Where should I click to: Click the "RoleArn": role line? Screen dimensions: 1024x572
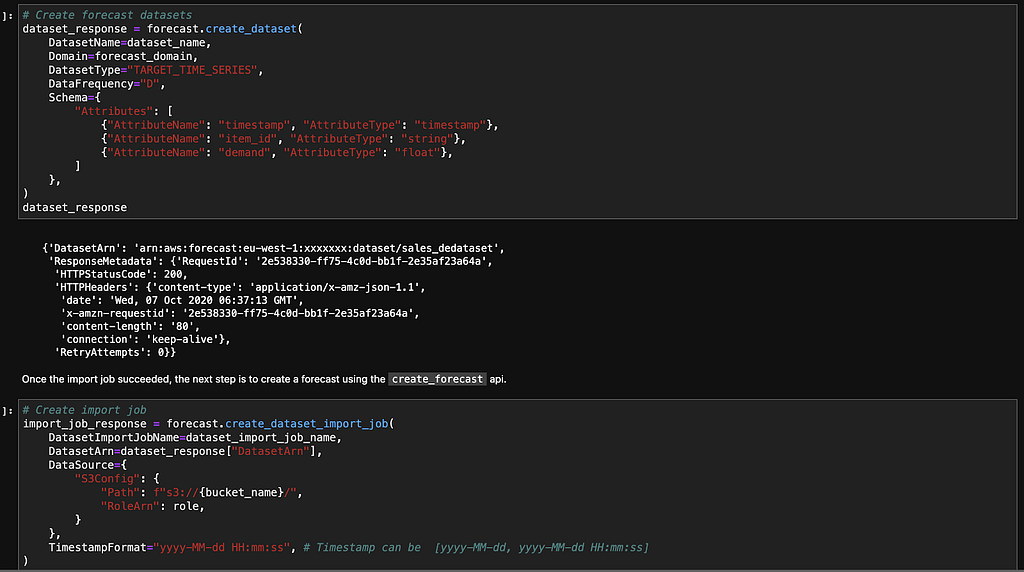(152, 506)
